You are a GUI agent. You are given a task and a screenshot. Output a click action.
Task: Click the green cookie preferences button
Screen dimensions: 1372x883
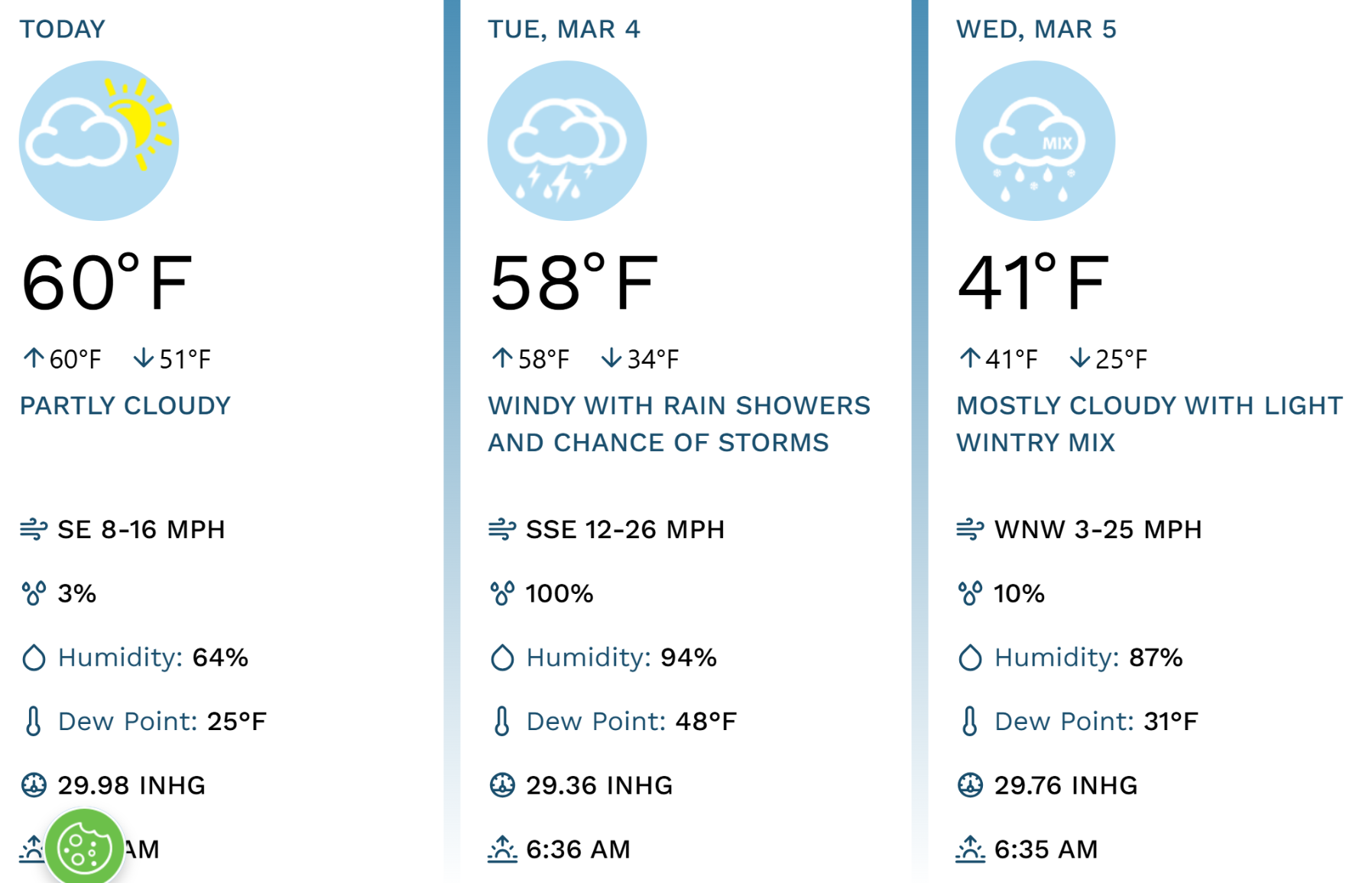(x=84, y=847)
